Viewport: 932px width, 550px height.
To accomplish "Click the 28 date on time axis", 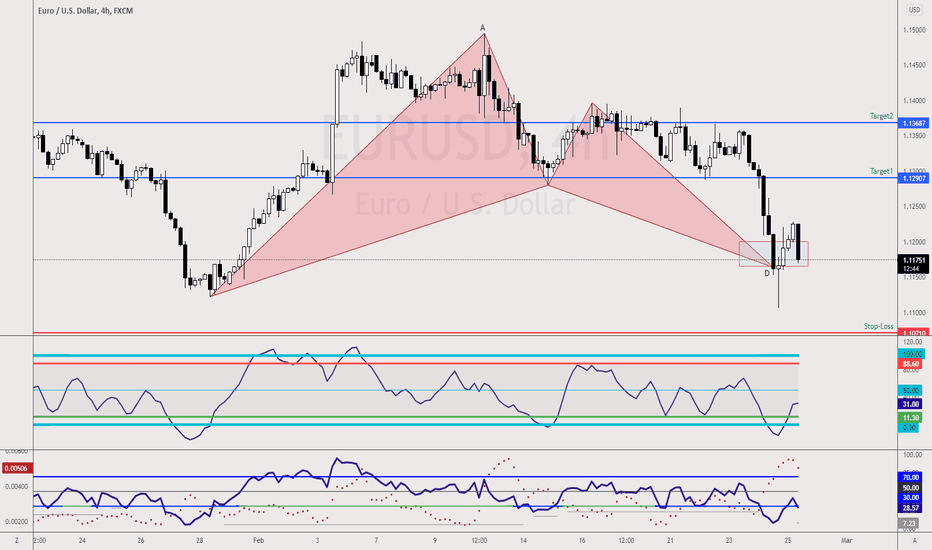I will pyautogui.click(x=200, y=540).
